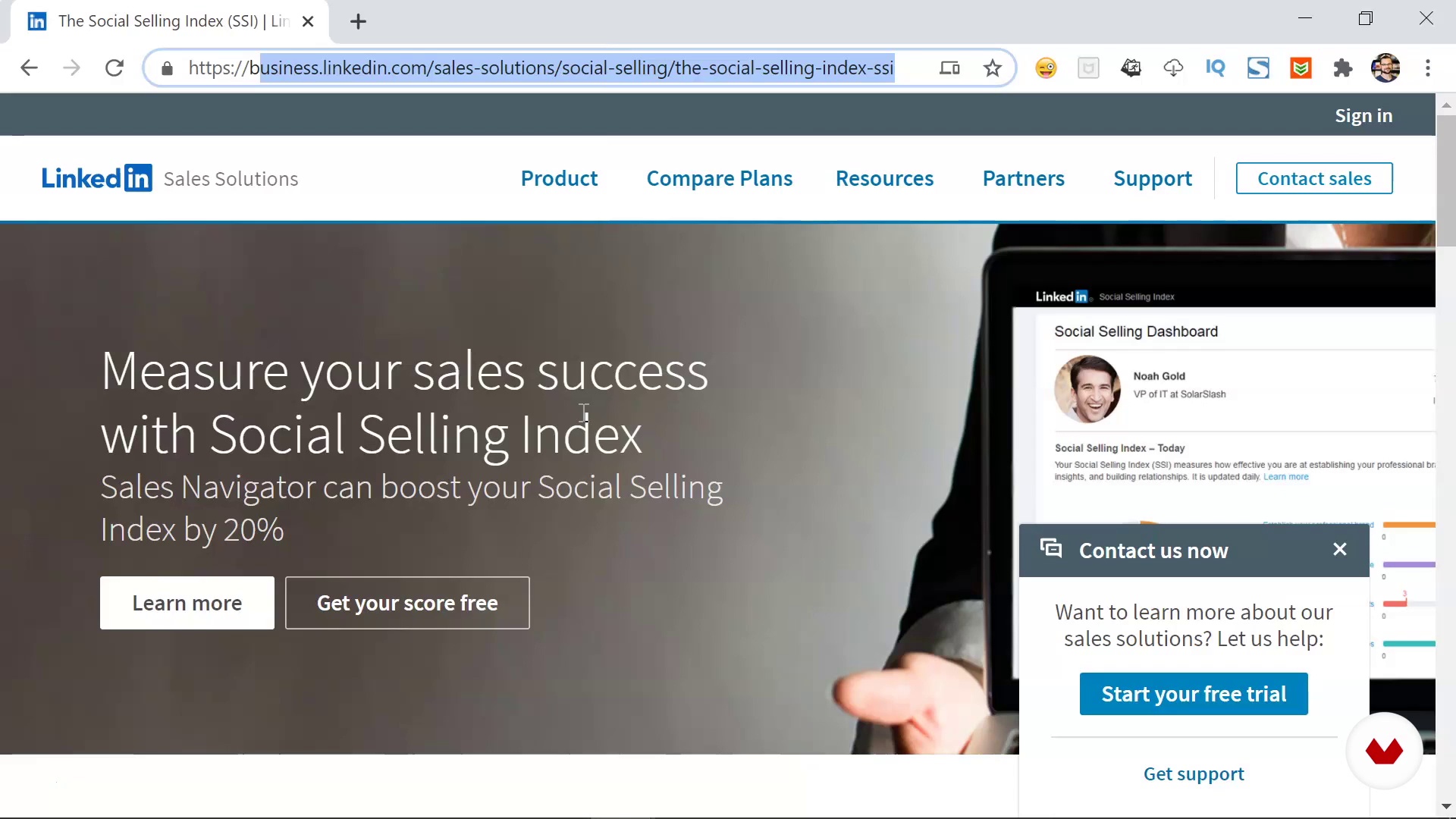
Task: Open the Product navigation menu
Action: [x=559, y=179]
